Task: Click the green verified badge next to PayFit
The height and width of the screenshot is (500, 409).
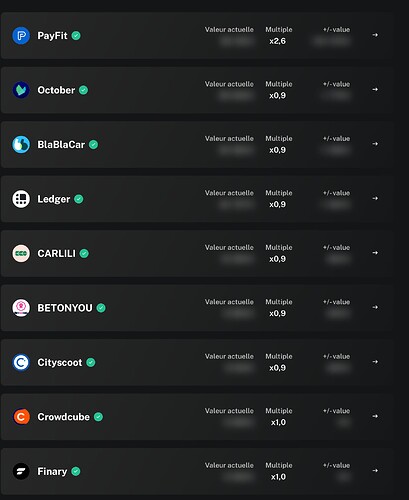Action: click(76, 36)
